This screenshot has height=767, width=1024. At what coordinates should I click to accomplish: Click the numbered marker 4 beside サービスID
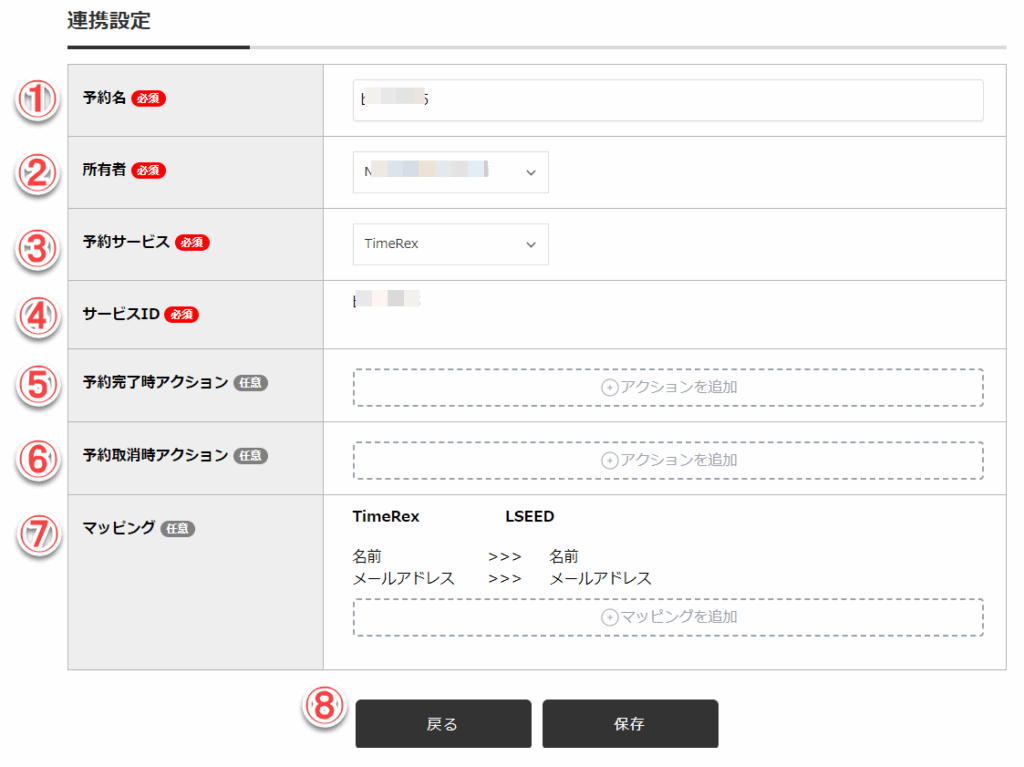(37, 317)
